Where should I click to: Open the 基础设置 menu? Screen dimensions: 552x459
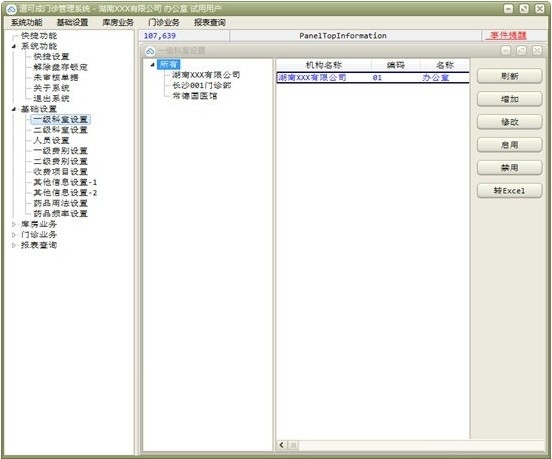[72, 23]
